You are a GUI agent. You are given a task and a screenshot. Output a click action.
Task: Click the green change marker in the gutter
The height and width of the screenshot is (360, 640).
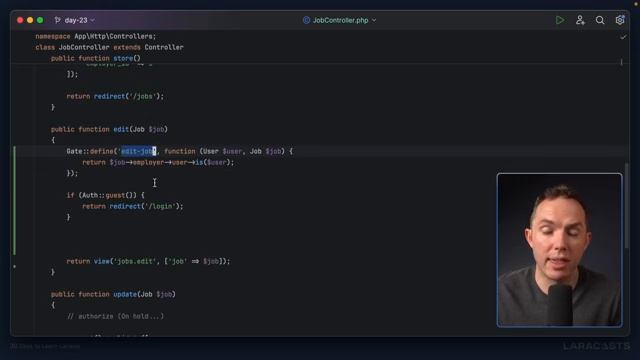[15, 200]
